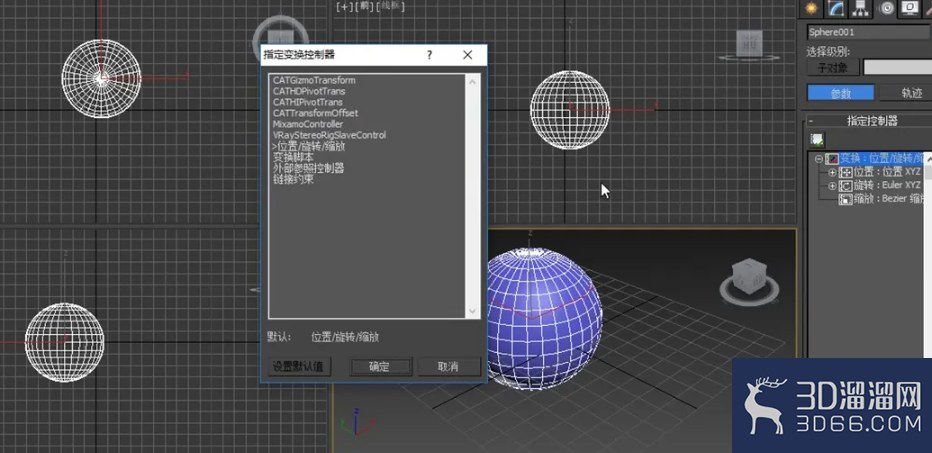Click the Sphere001 object name field
Screen dimensions: 932x453
pos(868,32)
